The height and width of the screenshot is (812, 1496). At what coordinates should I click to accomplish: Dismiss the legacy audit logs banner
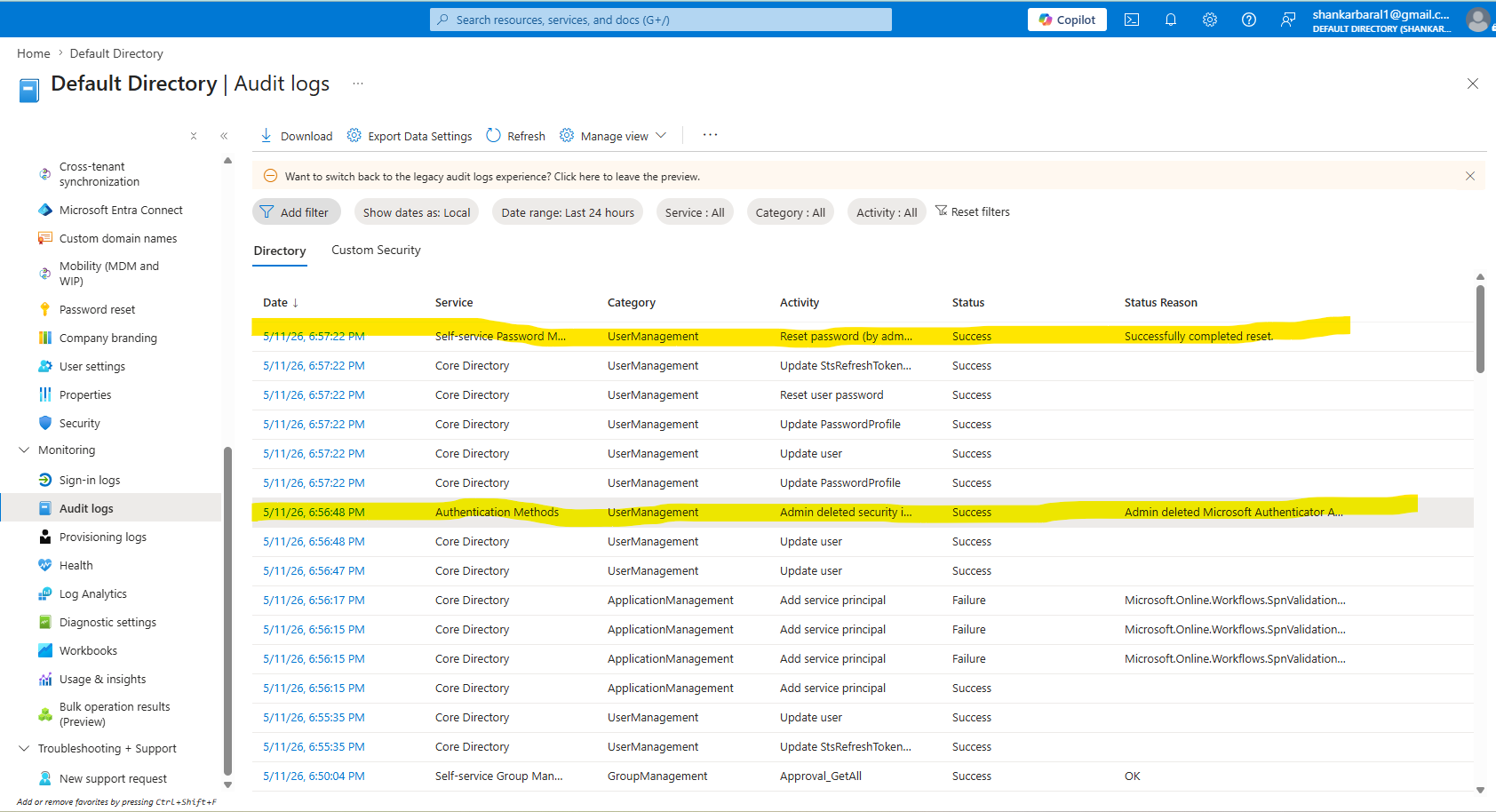[1470, 176]
